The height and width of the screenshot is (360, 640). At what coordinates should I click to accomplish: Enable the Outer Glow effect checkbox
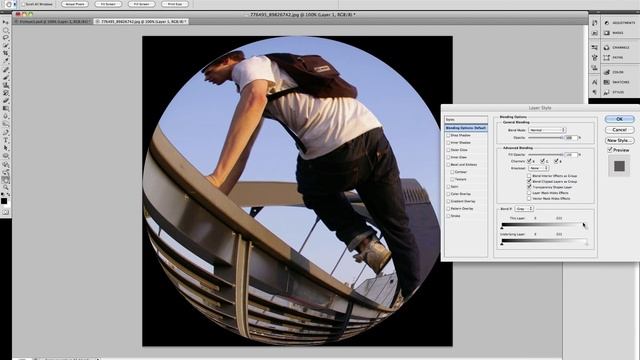click(x=448, y=150)
